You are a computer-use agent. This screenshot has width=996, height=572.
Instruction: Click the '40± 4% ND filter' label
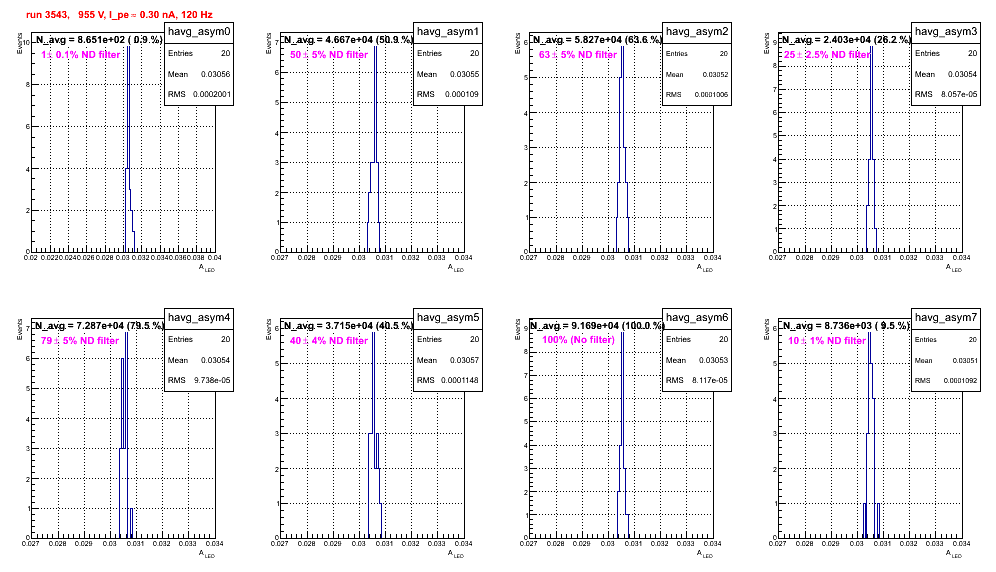tap(329, 341)
